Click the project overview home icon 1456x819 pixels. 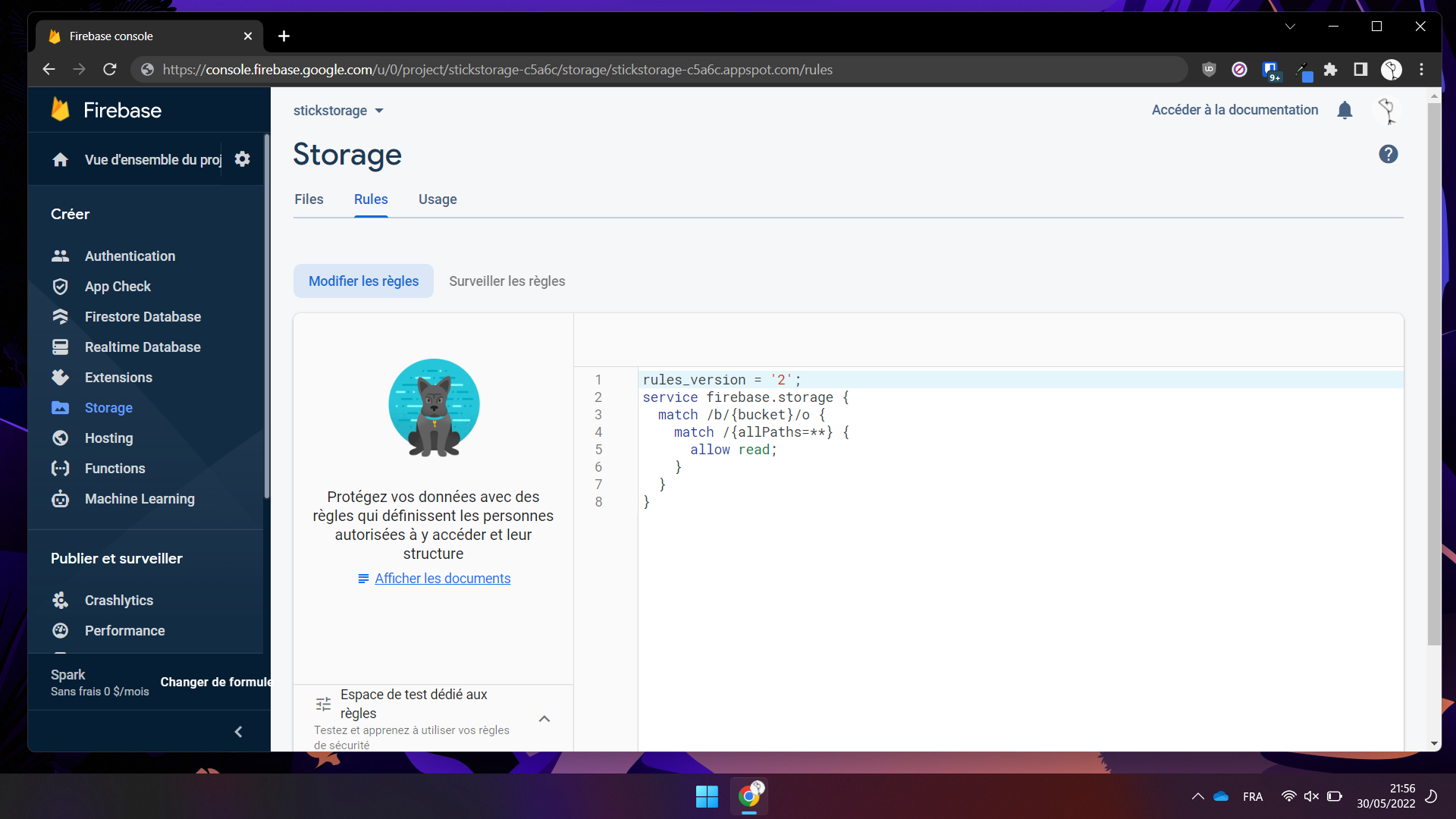[x=61, y=159]
